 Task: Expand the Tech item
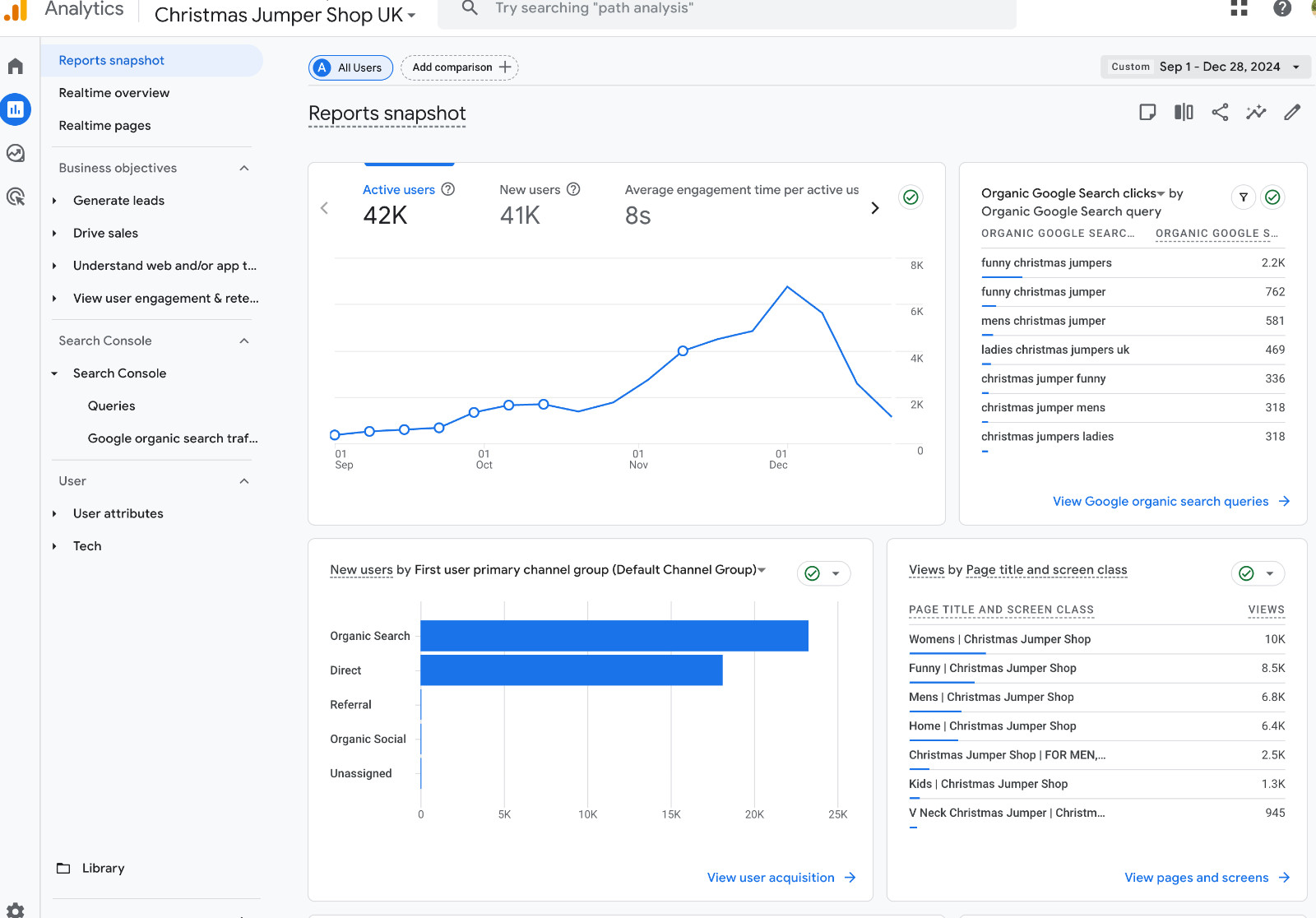54,546
